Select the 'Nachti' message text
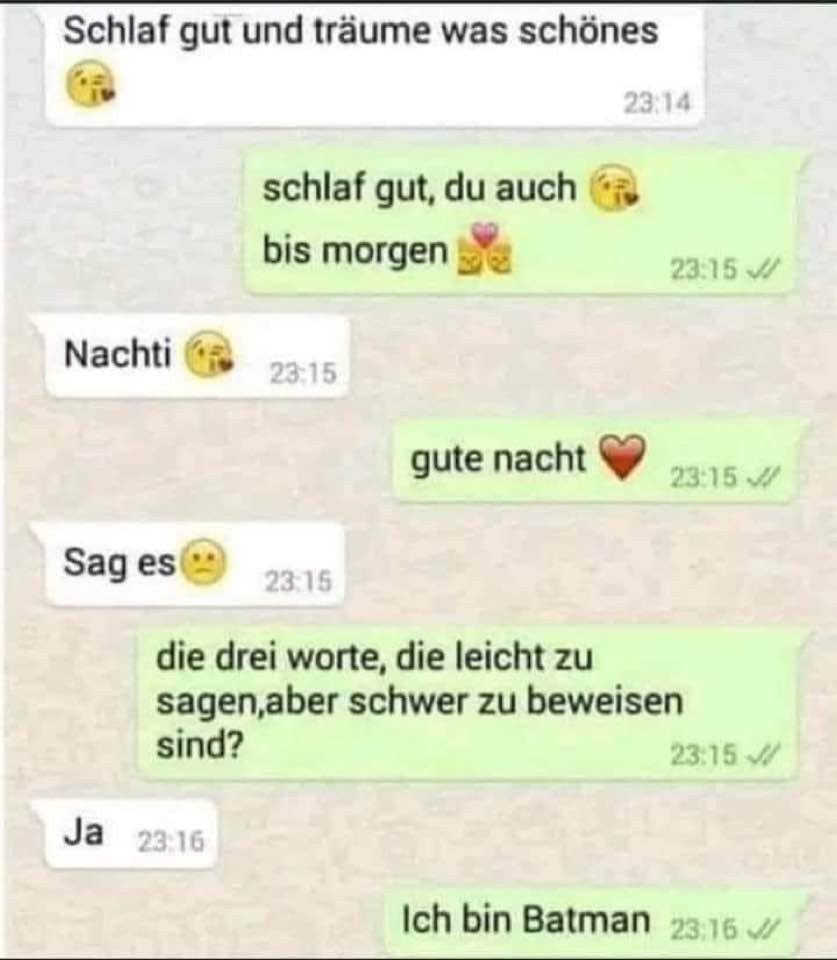The width and height of the screenshot is (837, 960). pyautogui.click(x=117, y=354)
